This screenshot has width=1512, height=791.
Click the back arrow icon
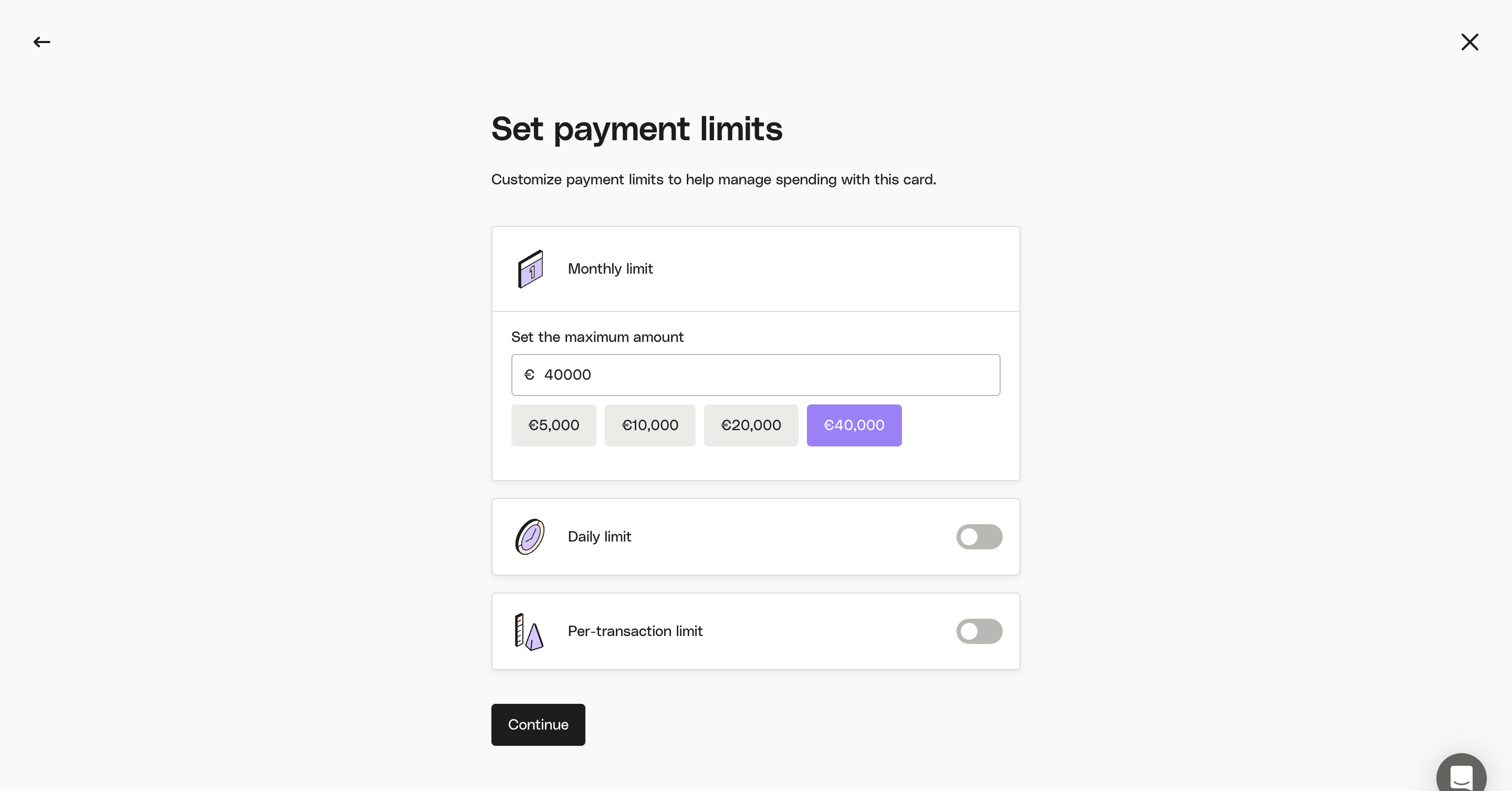pos(41,41)
